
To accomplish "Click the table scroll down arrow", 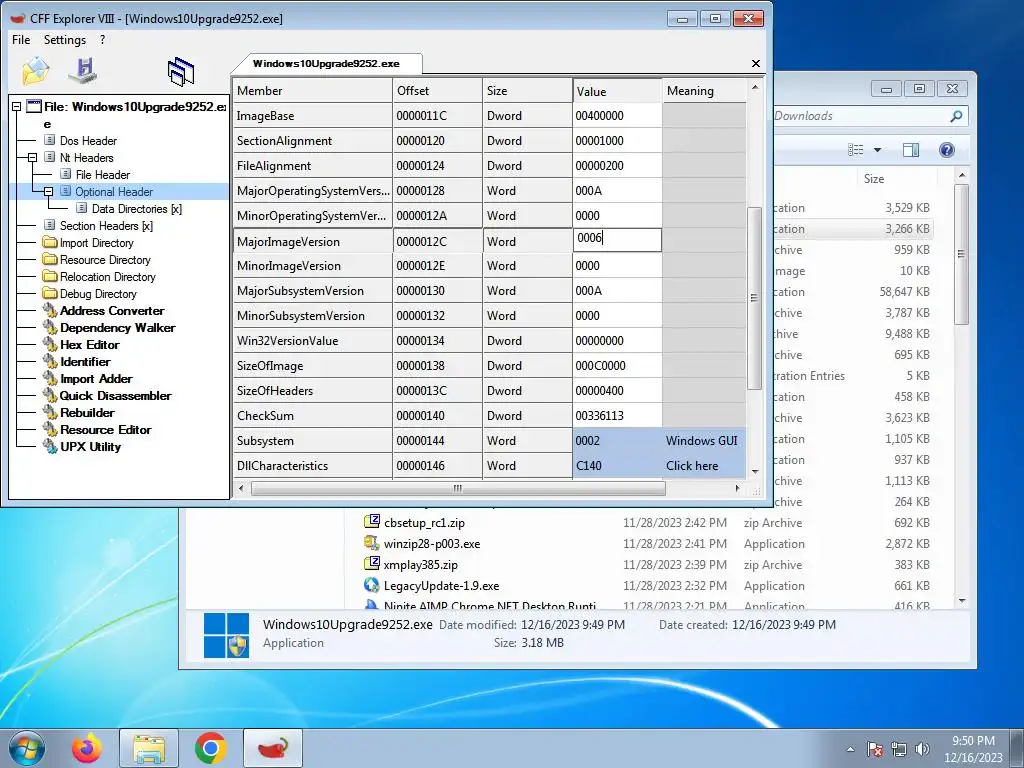I will pos(755,472).
